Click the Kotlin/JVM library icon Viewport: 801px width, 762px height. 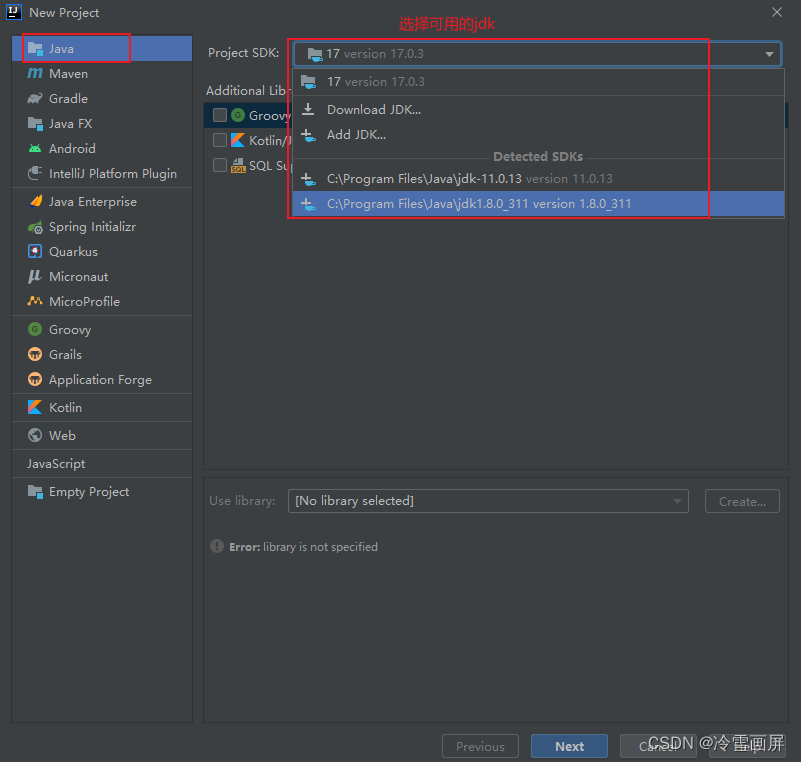pyautogui.click(x=238, y=140)
